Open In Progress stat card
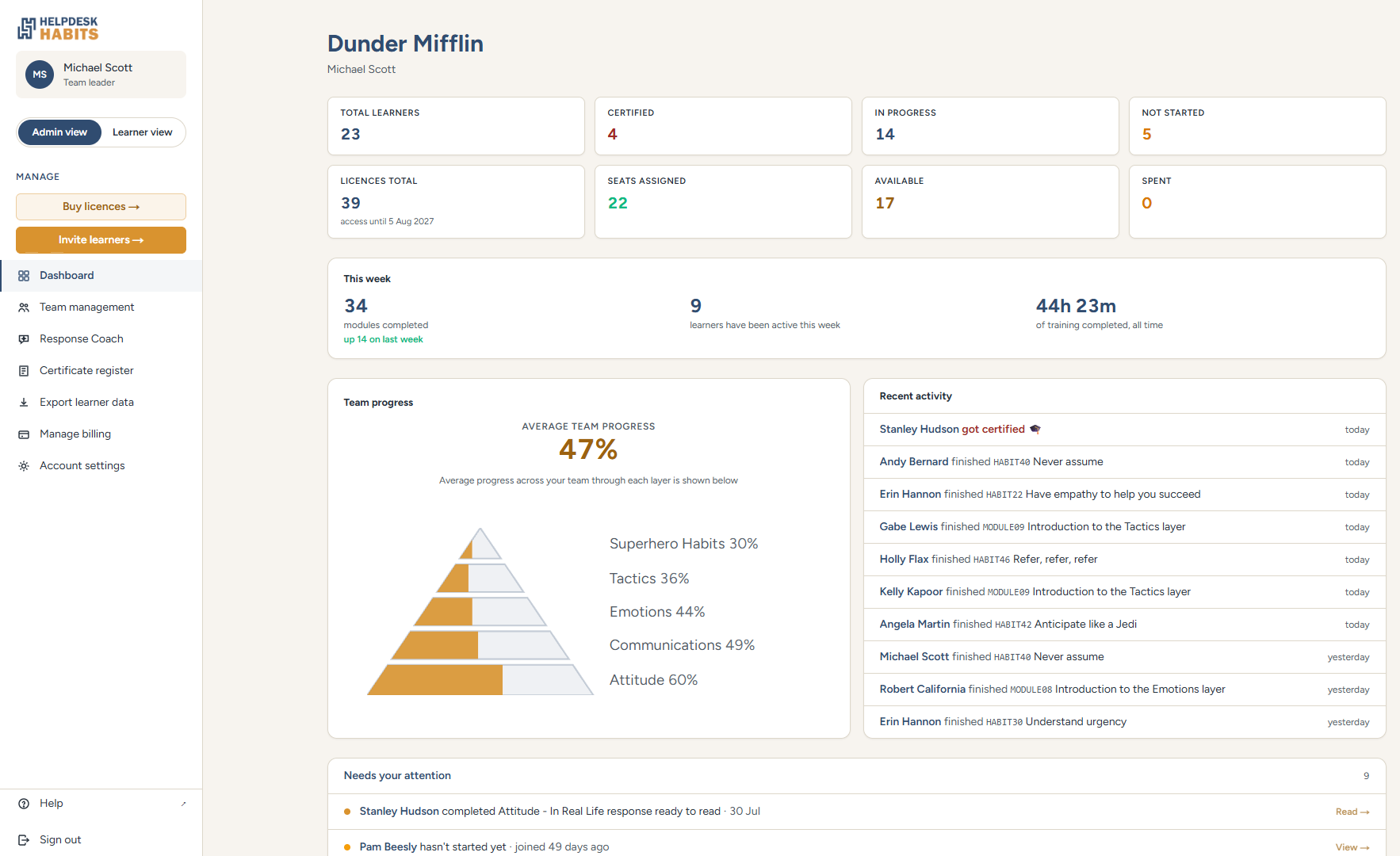 990,126
